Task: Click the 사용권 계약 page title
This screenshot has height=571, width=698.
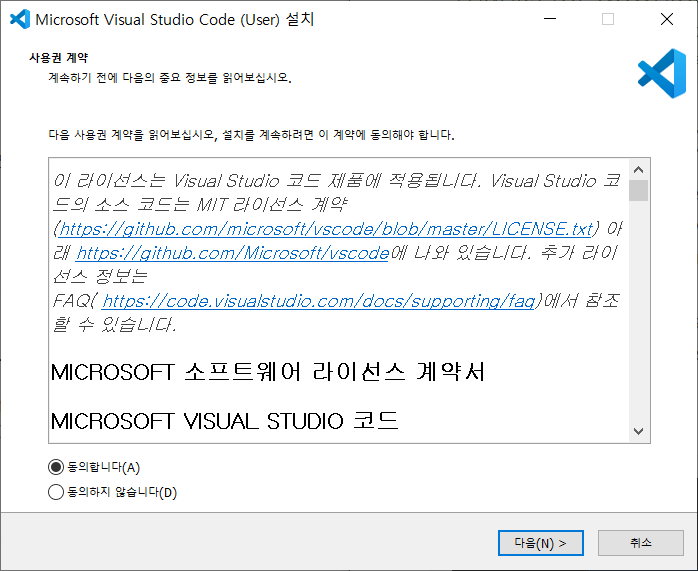Action: (x=59, y=57)
